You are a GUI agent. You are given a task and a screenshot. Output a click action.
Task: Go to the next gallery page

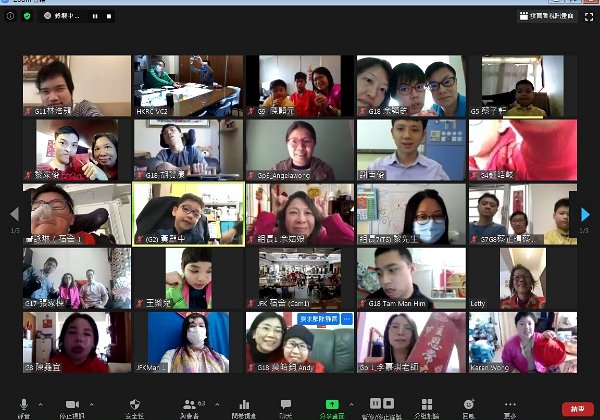click(585, 215)
